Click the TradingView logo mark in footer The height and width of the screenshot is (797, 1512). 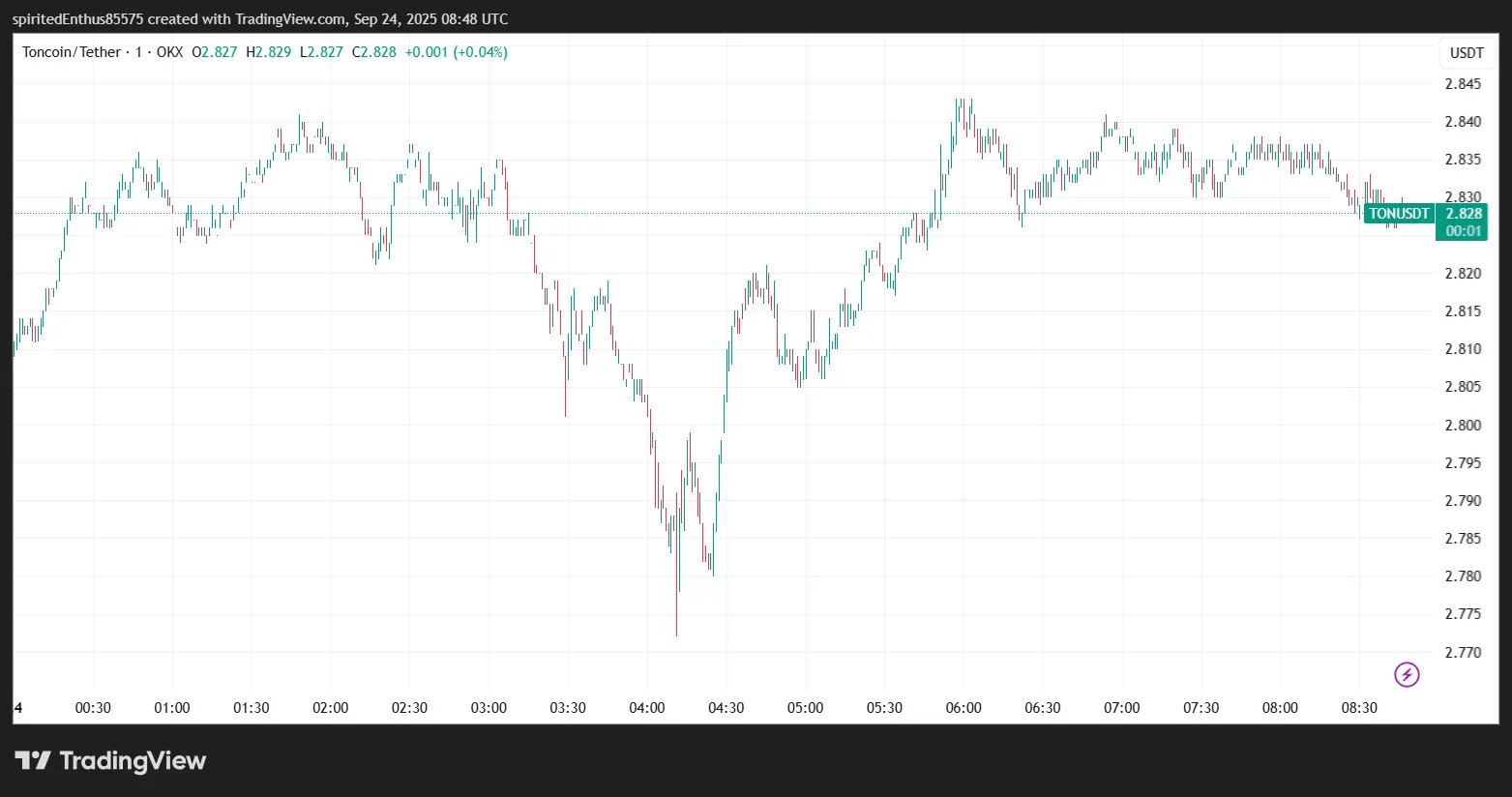tap(33, 761)
